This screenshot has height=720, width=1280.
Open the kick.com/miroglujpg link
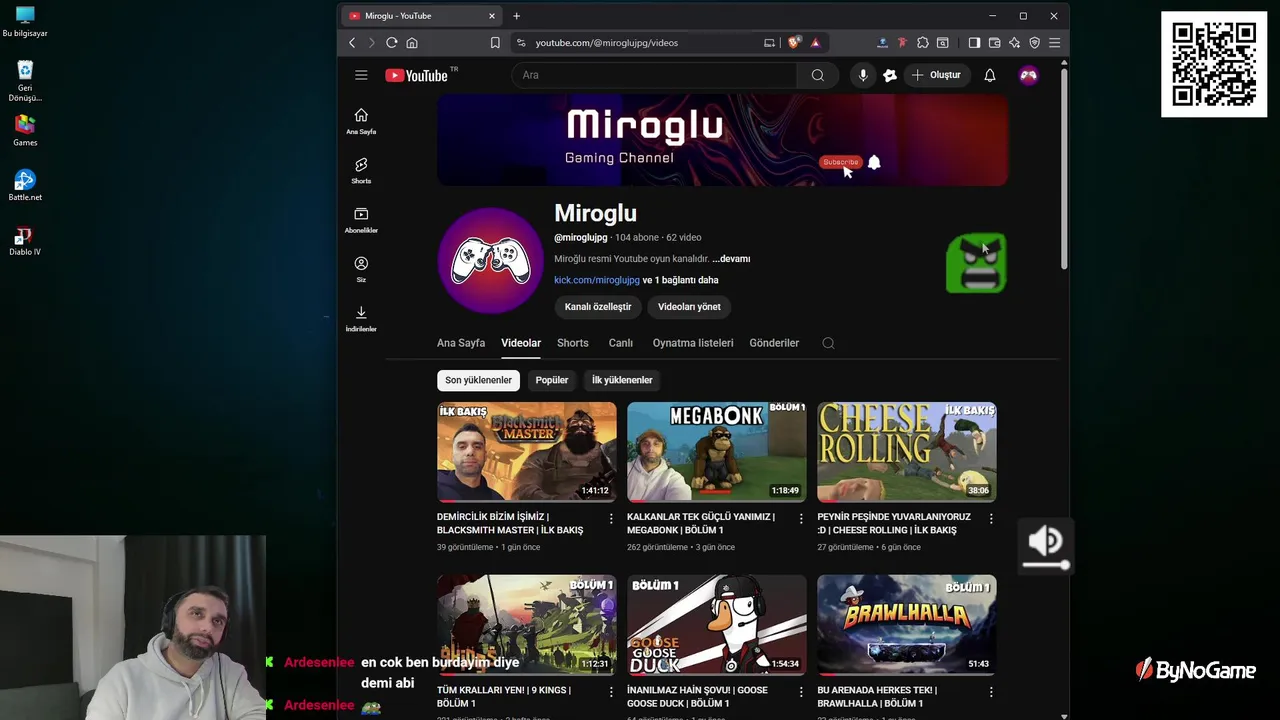coord(597,280)
